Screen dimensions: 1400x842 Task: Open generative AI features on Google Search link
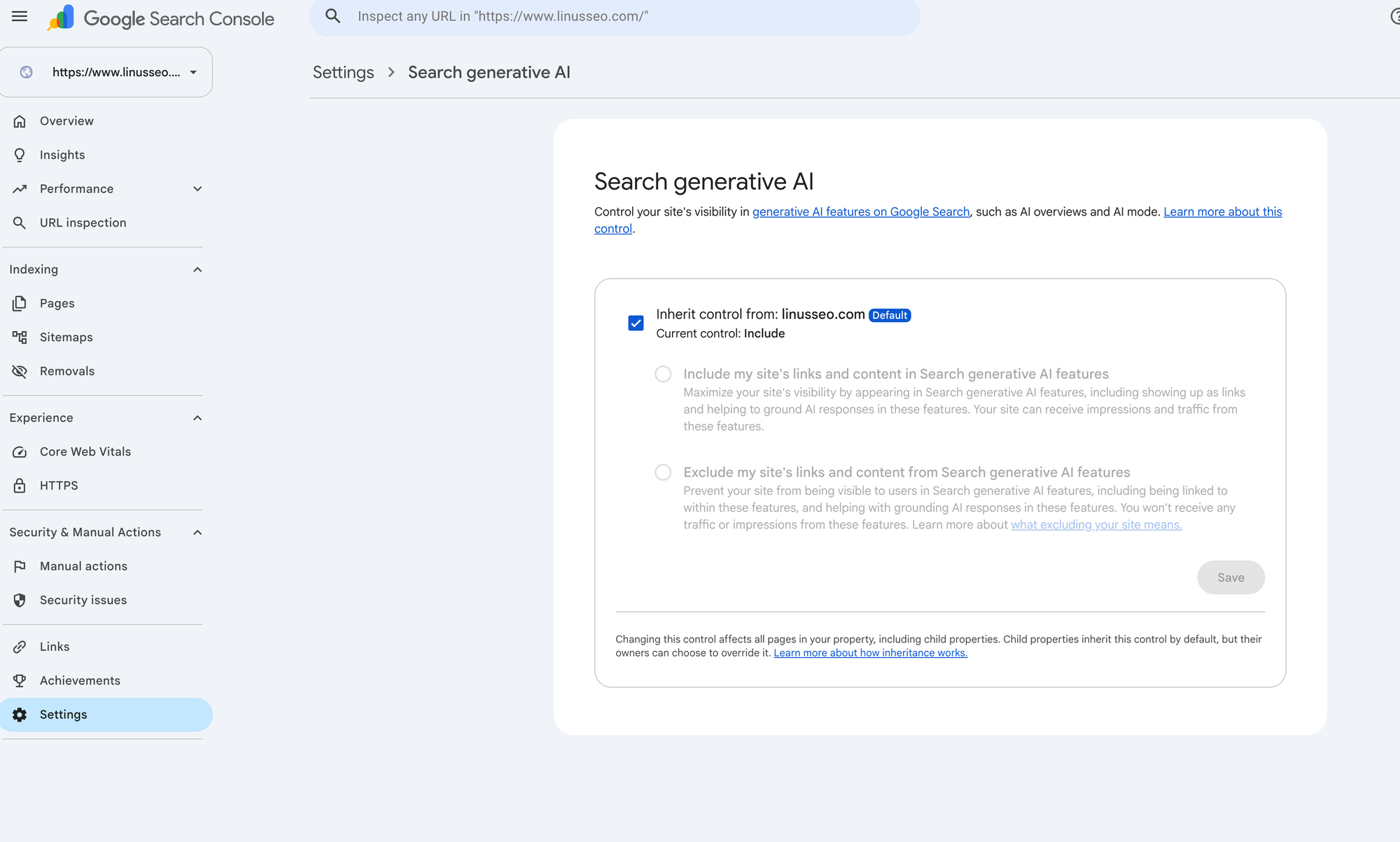pos(861,211)
